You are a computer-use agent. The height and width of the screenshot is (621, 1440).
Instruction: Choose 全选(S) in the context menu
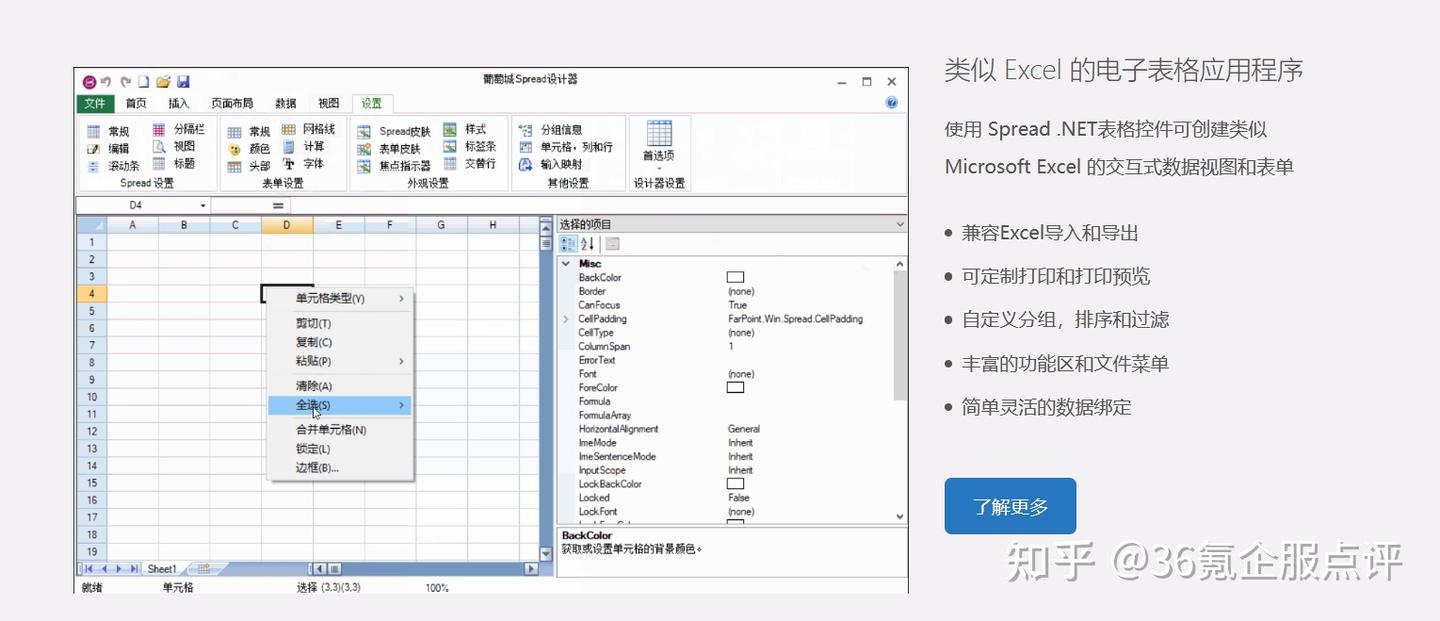click(340, 405)
